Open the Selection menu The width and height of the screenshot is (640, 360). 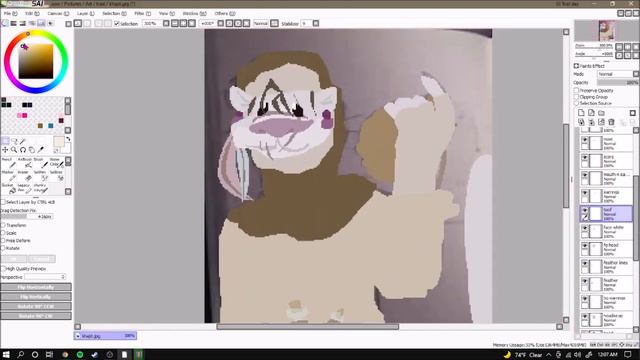[114, 13]
